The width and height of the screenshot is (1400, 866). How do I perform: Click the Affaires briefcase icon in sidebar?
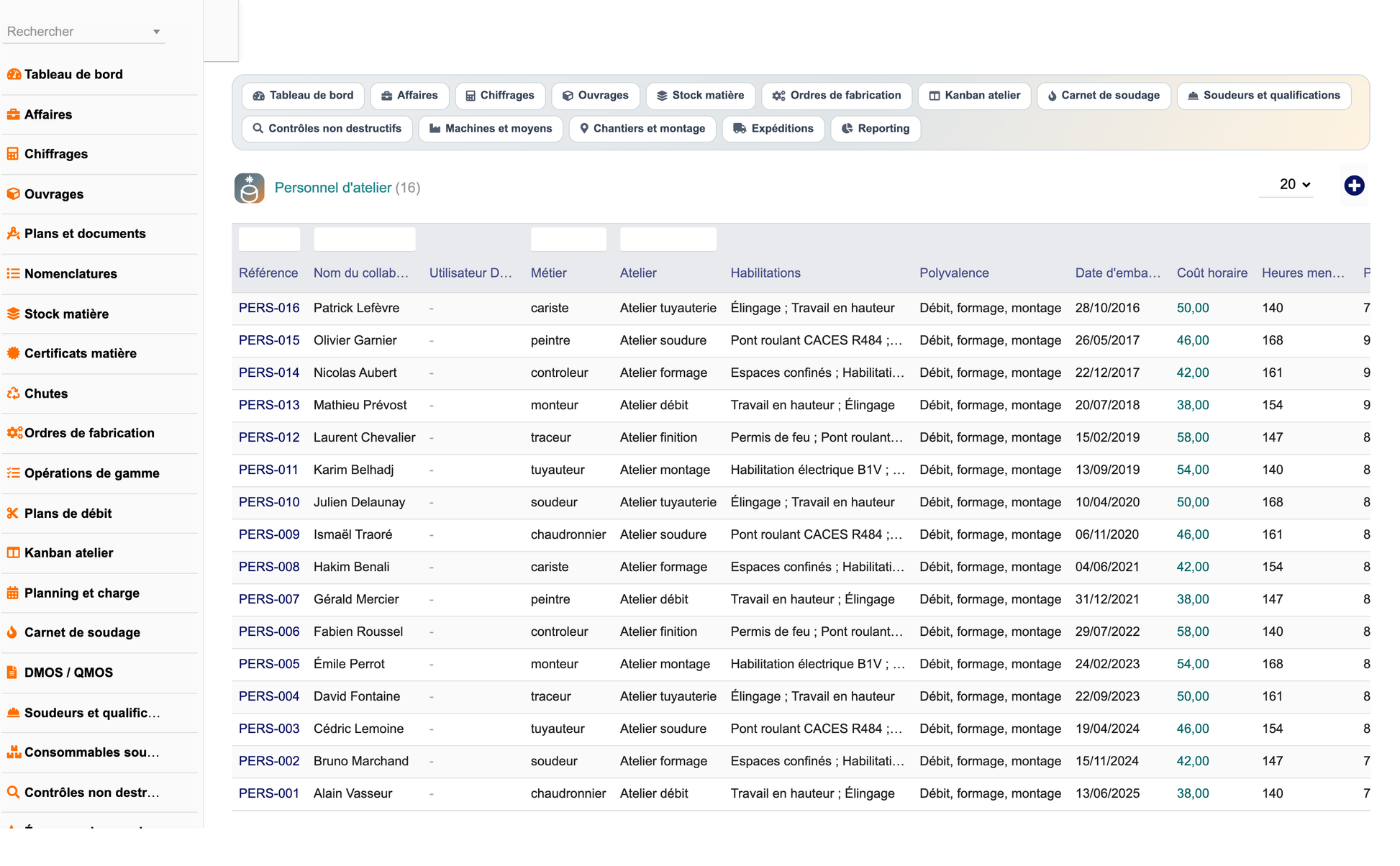tap(13, 114)
